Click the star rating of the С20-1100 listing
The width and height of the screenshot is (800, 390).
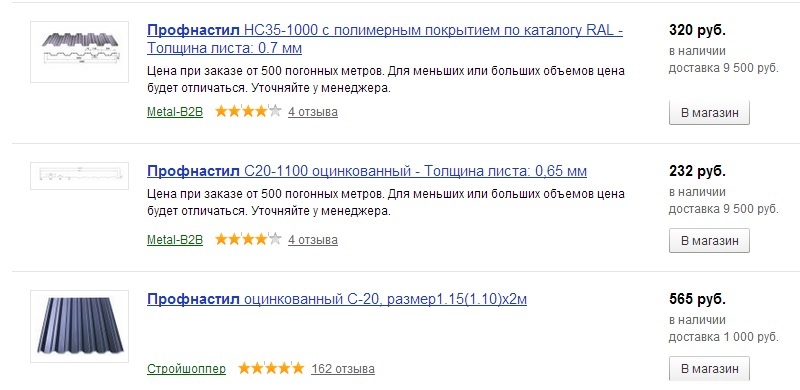coord(248,239)
